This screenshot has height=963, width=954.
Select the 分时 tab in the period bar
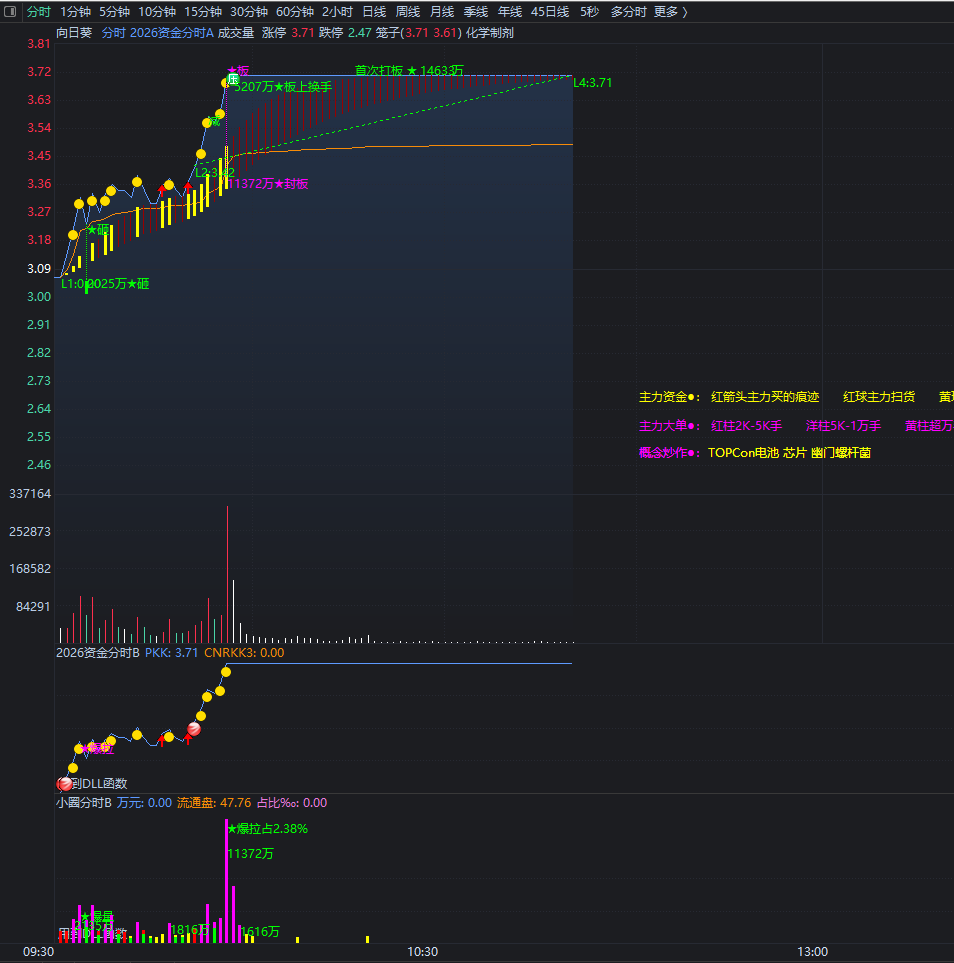[39, 12]
